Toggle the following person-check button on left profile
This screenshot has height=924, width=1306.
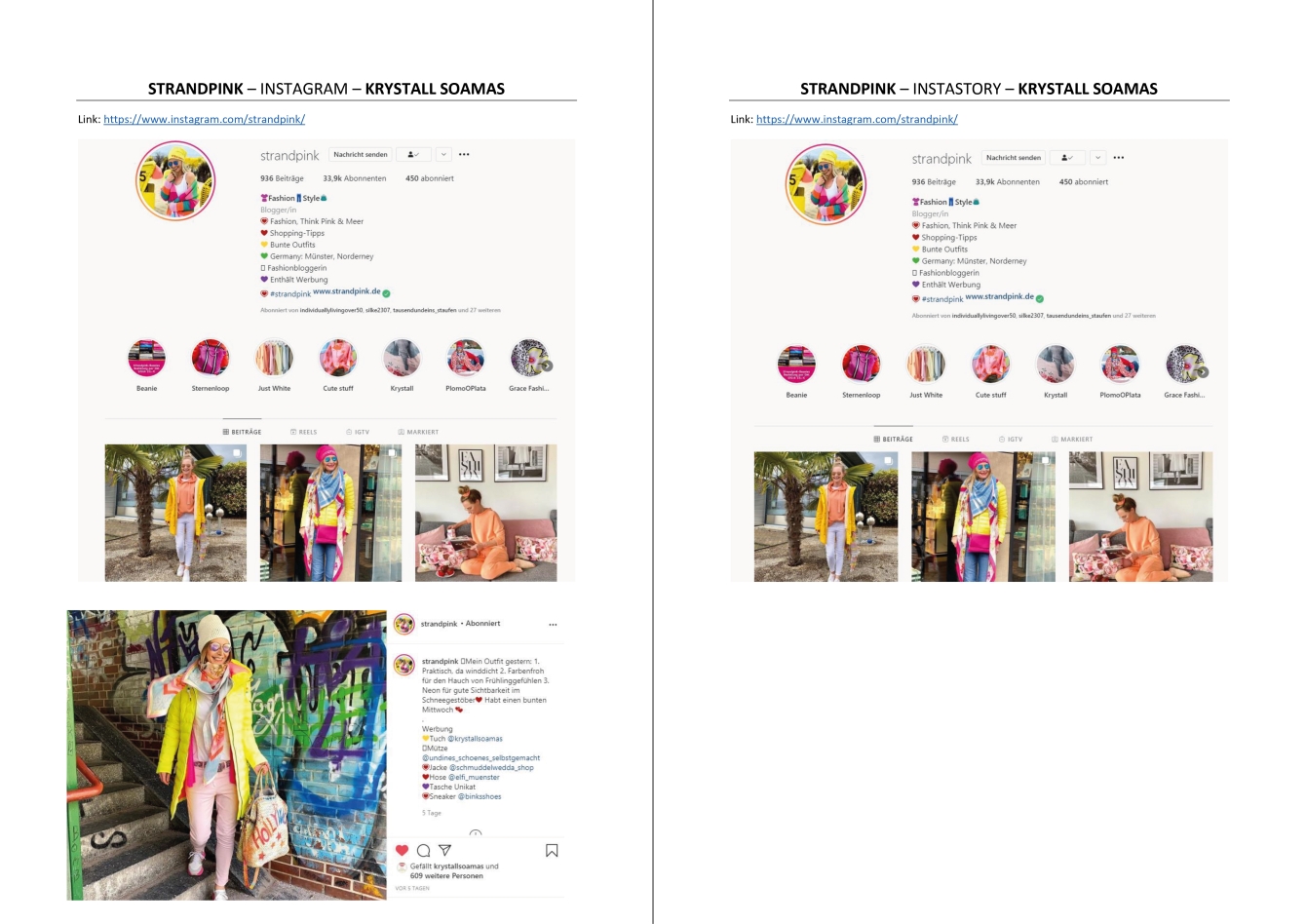click(x=414, y=154)
